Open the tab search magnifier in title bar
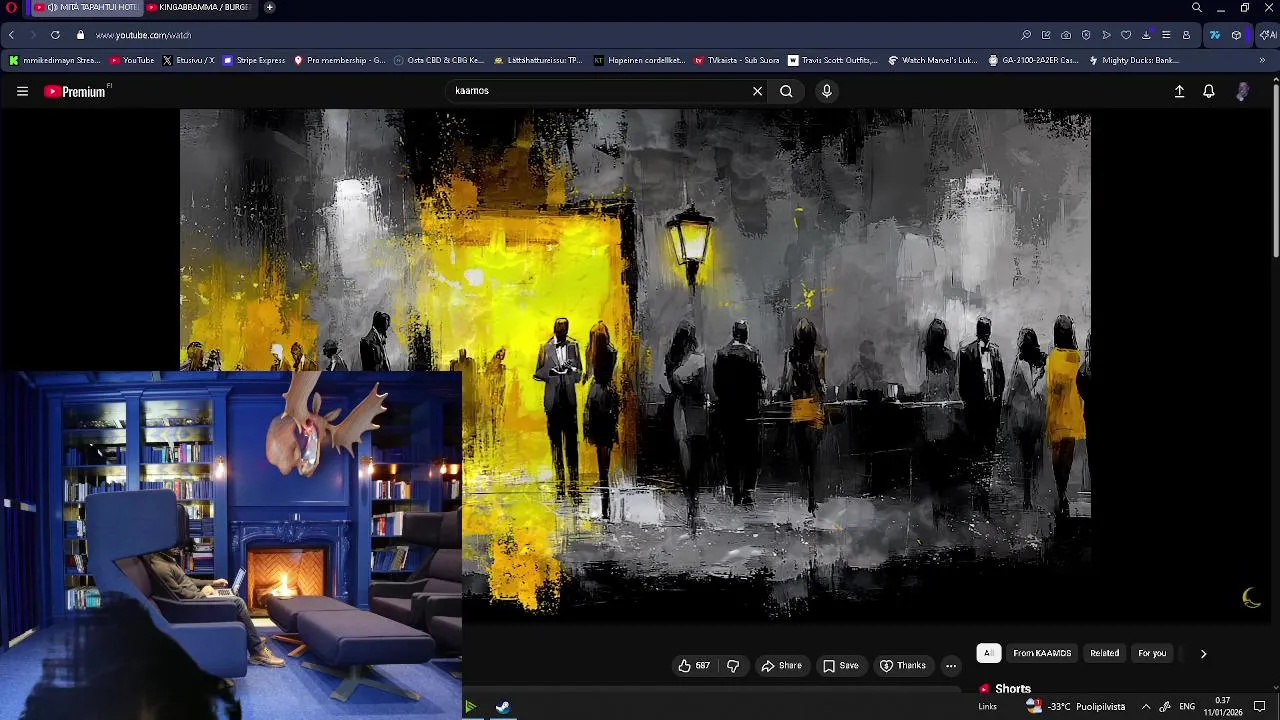This screenshot has height=720, width=1280. tap(1197, 7)
